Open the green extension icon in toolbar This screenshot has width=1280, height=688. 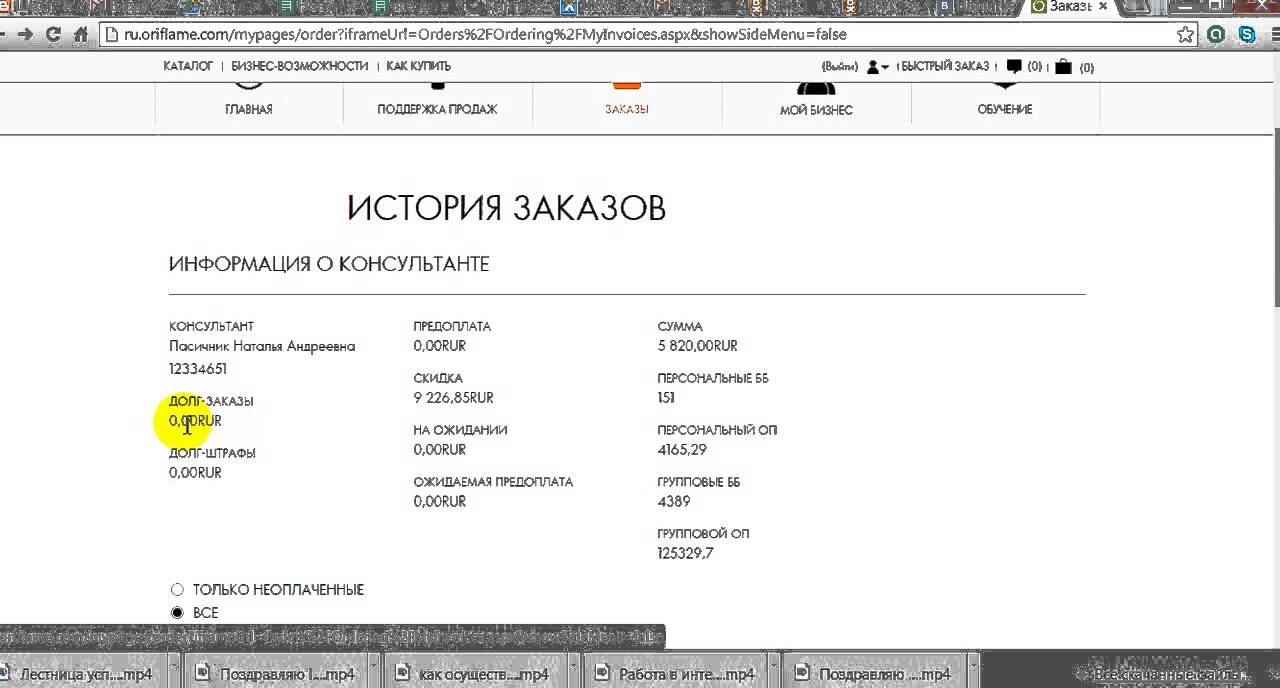(1216, 34)
